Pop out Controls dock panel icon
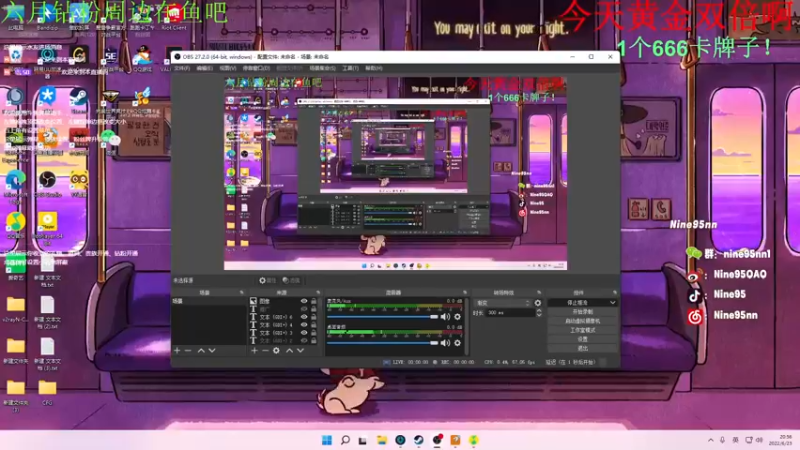The image size is (800, 450). coord(614,293)
